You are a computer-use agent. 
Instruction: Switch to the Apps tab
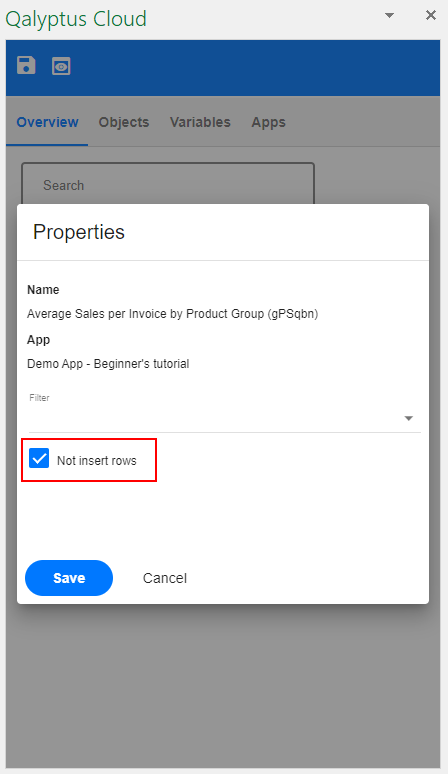click(268, 122)
